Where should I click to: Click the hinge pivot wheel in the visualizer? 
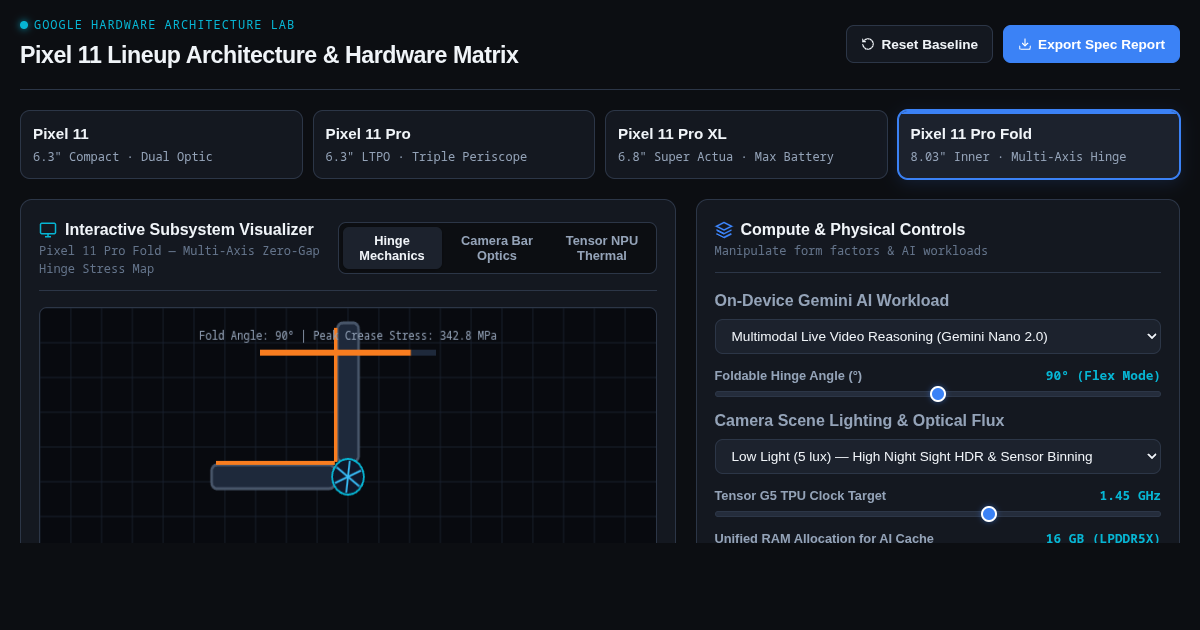pyautogui.click(x=348, y=477)
